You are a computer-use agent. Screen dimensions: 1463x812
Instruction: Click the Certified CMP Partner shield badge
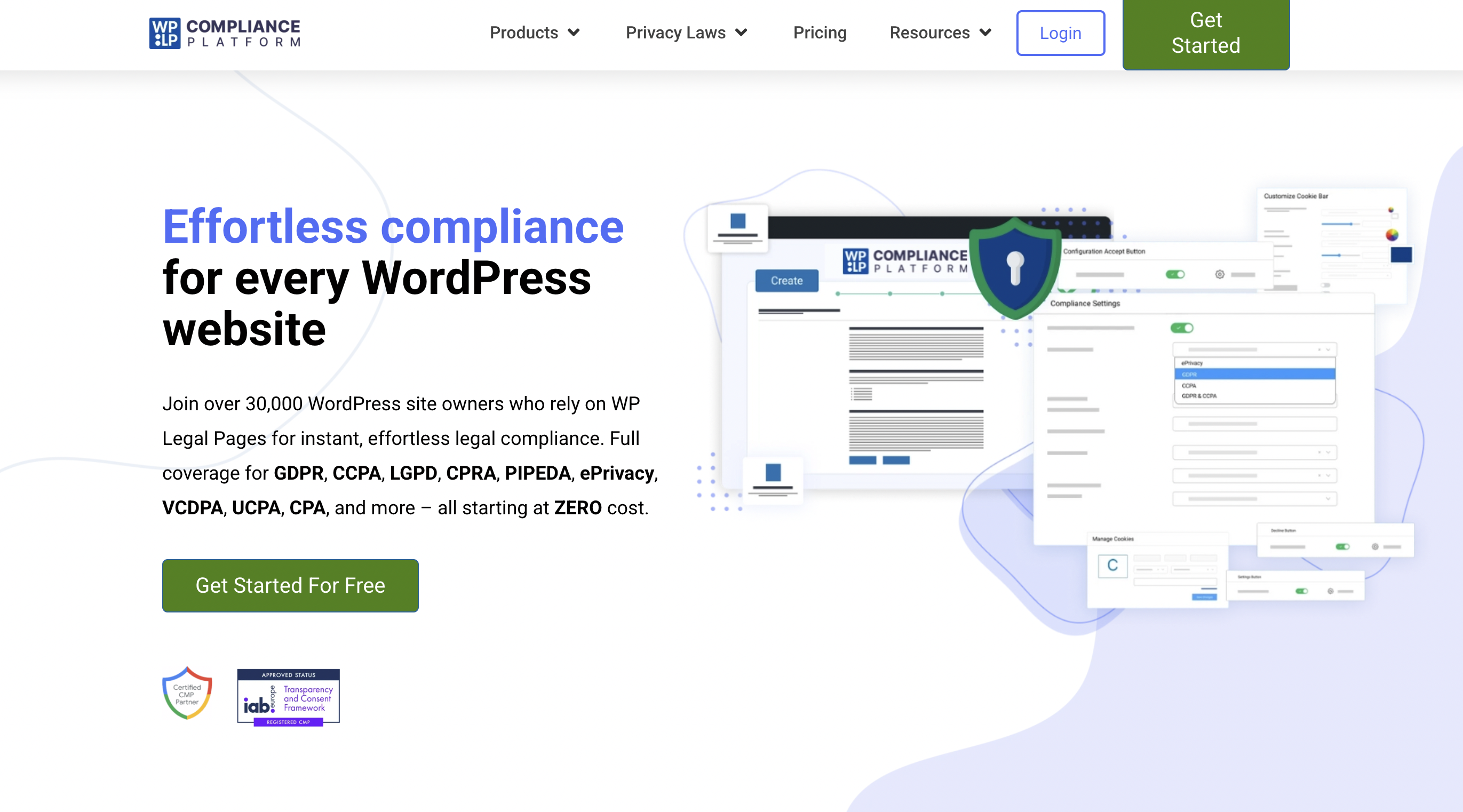pyautogui.click(x=187, y=694)
